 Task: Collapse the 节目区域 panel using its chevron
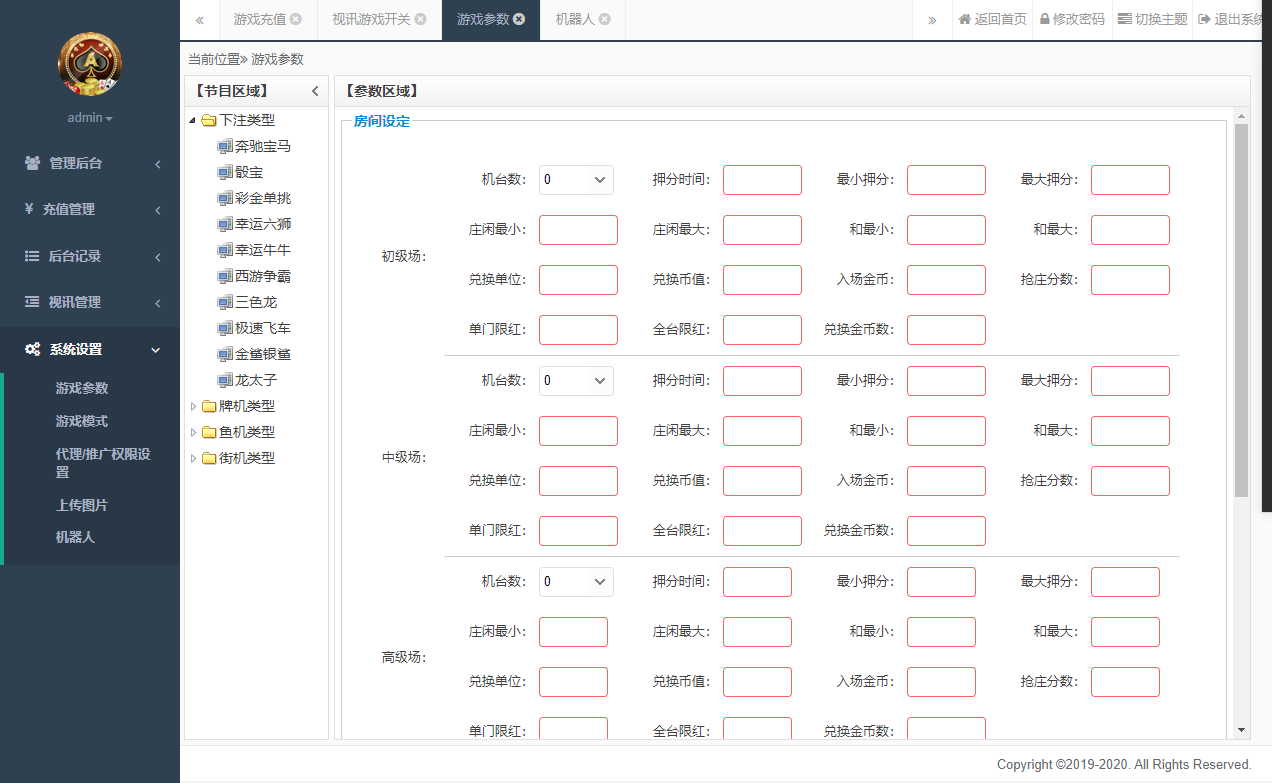tap(316, 90)
